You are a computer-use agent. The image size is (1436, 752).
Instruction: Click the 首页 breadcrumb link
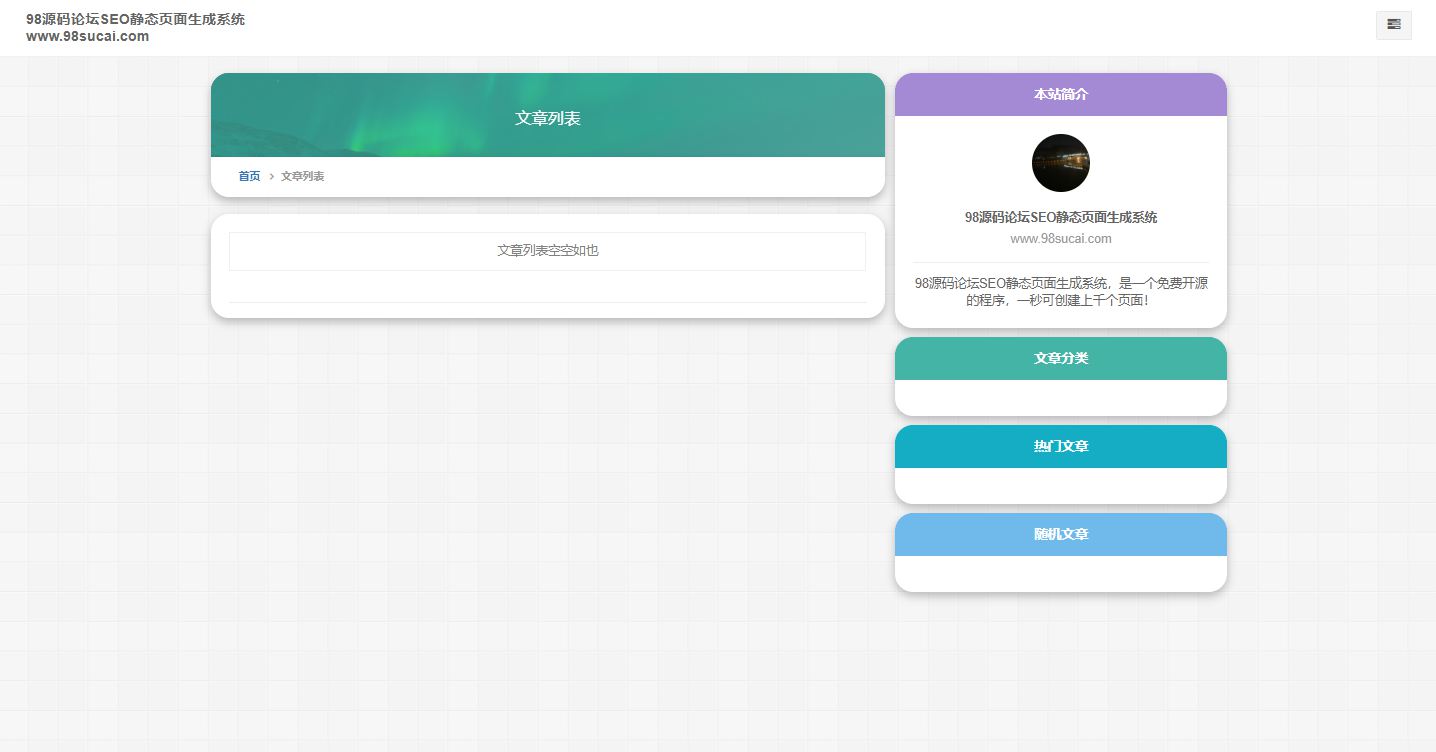click(249, 176)
